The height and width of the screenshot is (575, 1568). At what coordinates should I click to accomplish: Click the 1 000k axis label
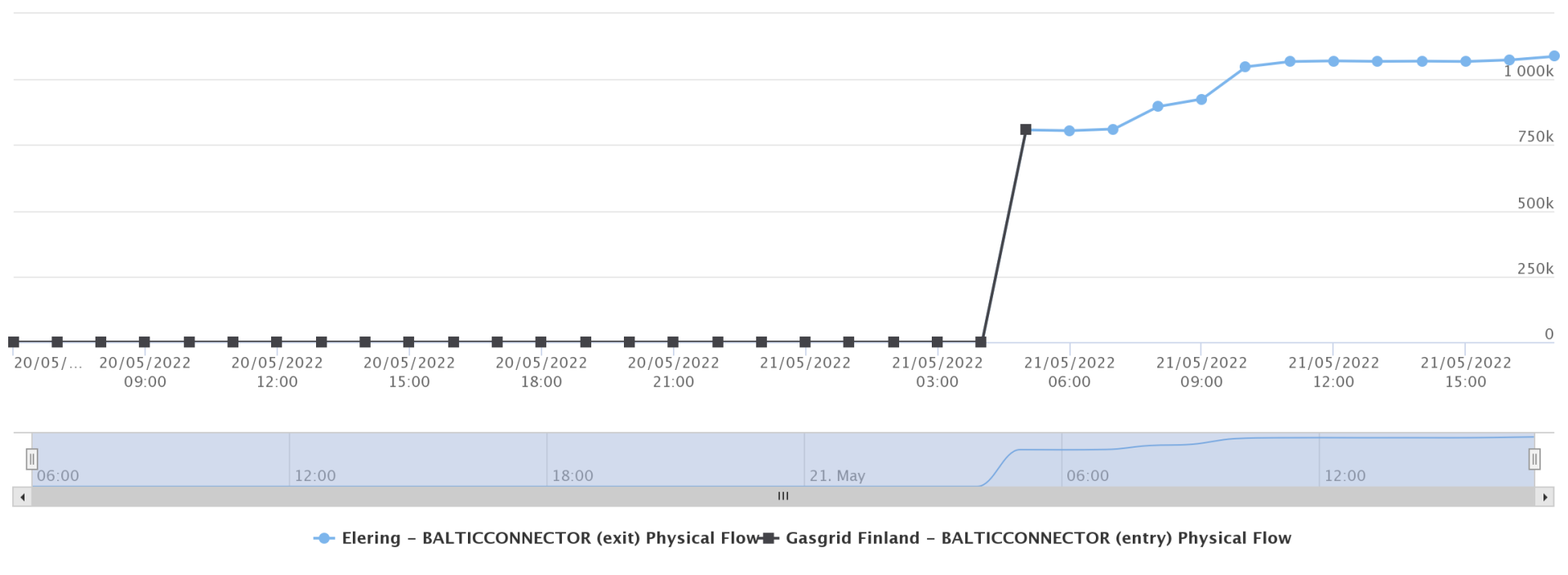click(1529, 72)
